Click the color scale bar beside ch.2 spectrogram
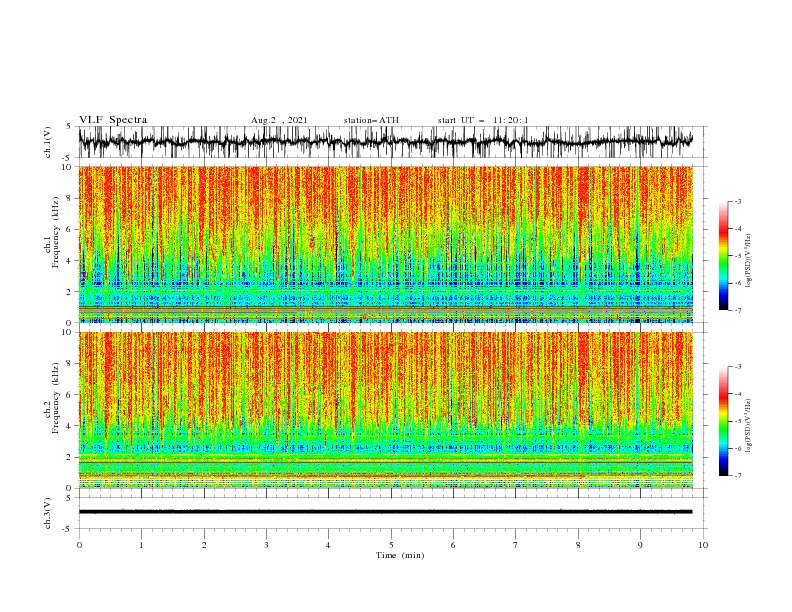The width and height of the screenshot is (792, 612). coord(723,421)
